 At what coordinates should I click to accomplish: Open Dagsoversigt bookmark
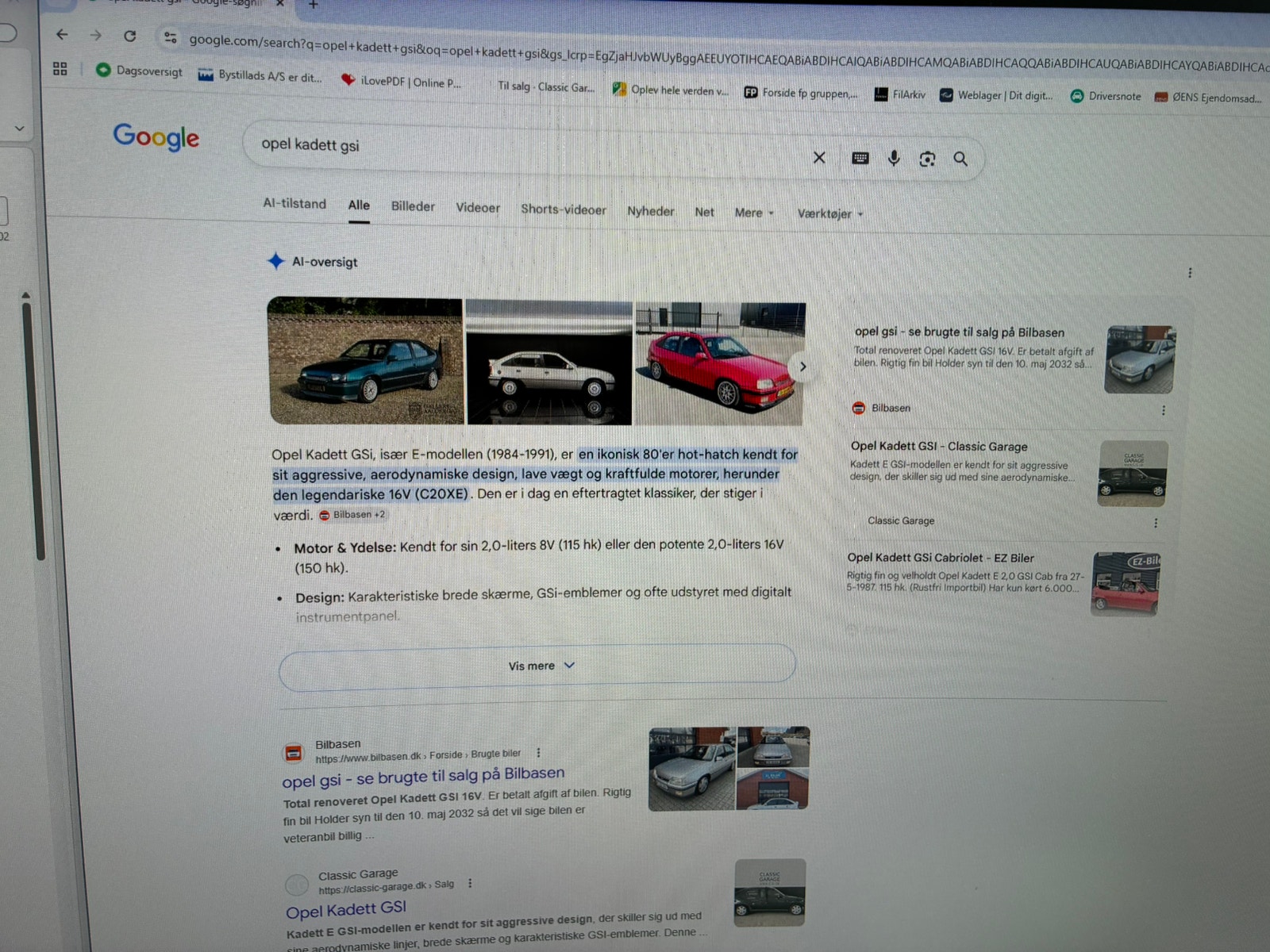[139, 71]
